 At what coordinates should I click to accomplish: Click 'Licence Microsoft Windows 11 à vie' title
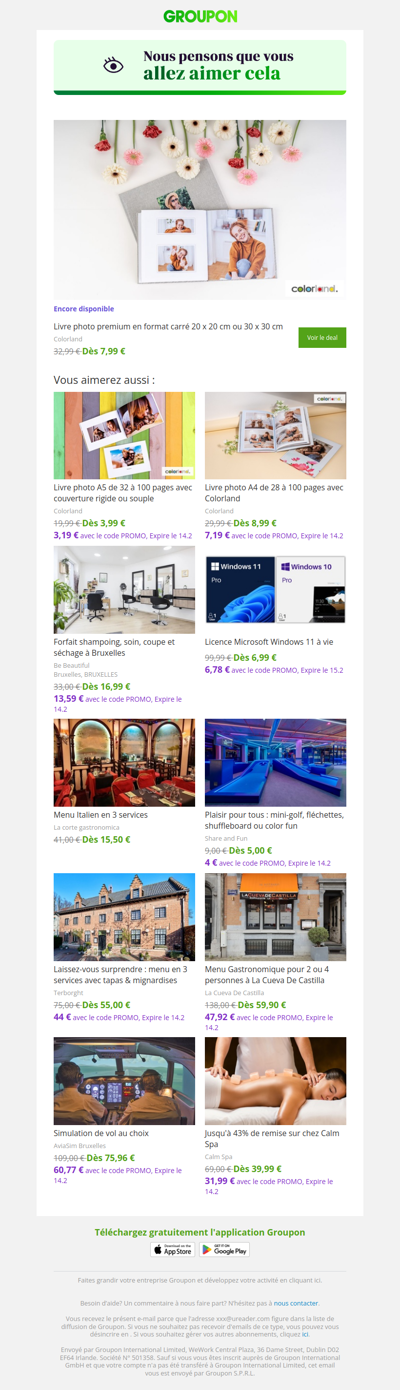tap(269, 642)
